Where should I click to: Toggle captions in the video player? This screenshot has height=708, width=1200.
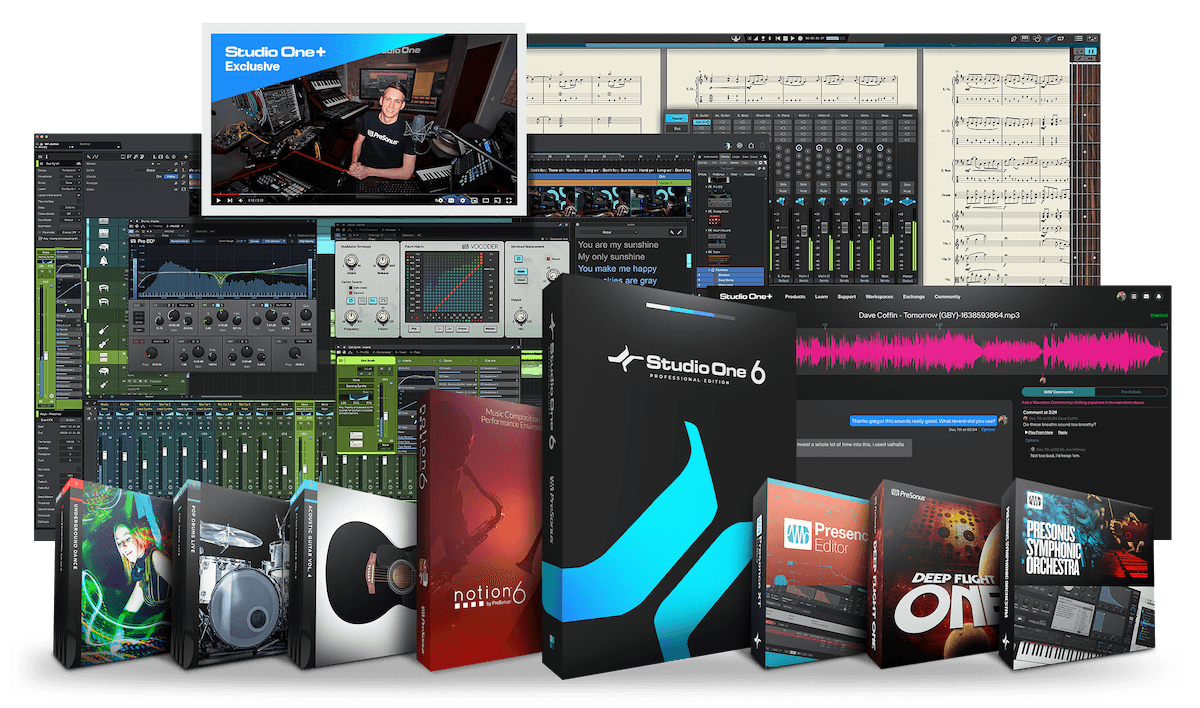pos(451,200)
